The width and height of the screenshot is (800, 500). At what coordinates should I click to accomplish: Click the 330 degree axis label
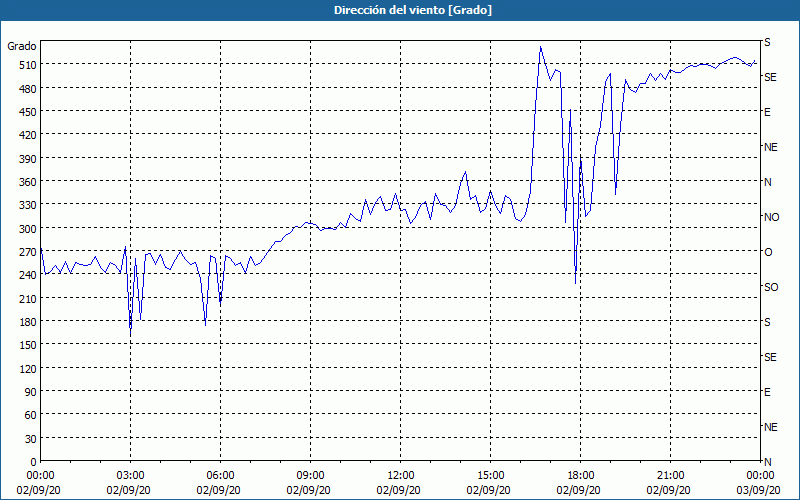pyautogui.click(x=29, y=205)
